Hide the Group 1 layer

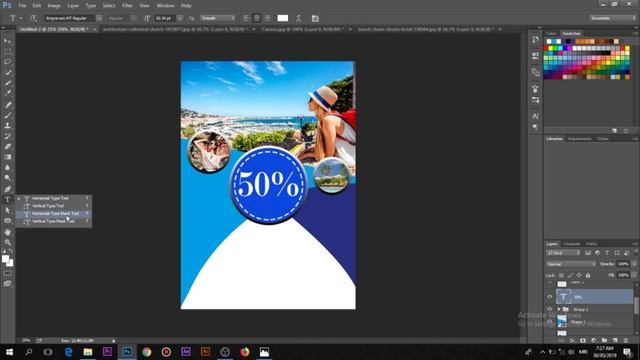tap(549, 309)
